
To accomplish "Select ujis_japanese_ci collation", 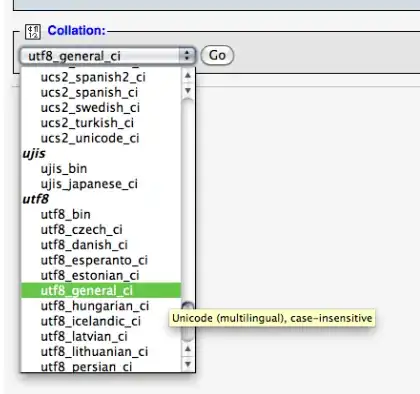I will tap(101, 184).
